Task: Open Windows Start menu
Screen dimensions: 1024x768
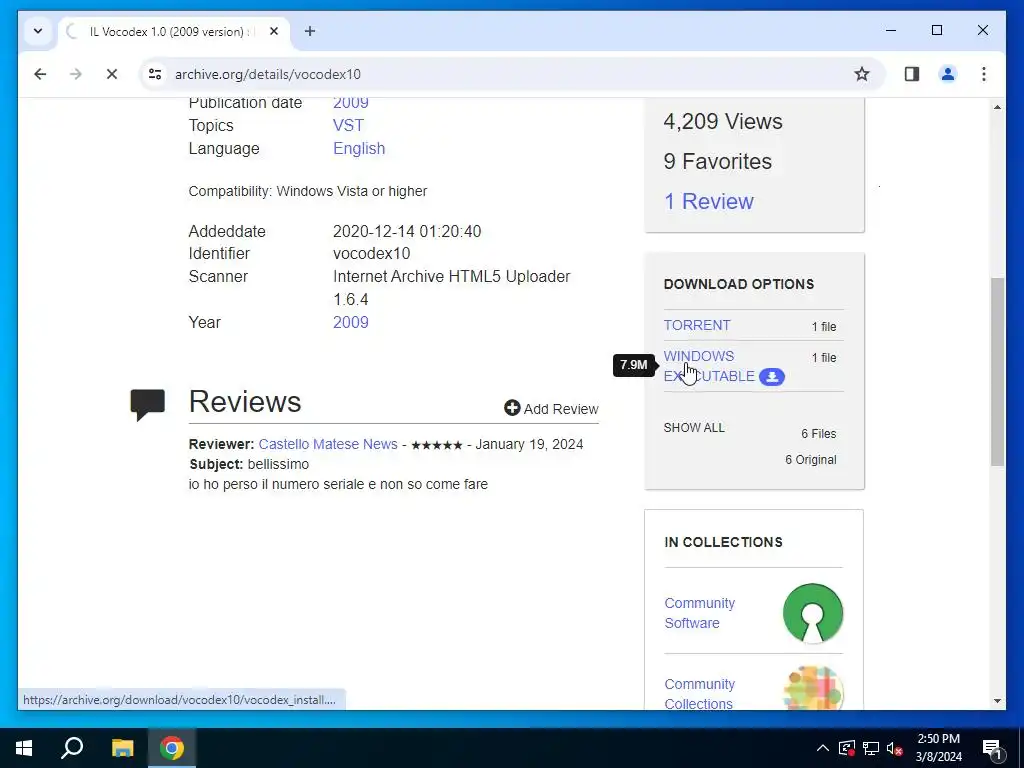Action: [24, 748]
